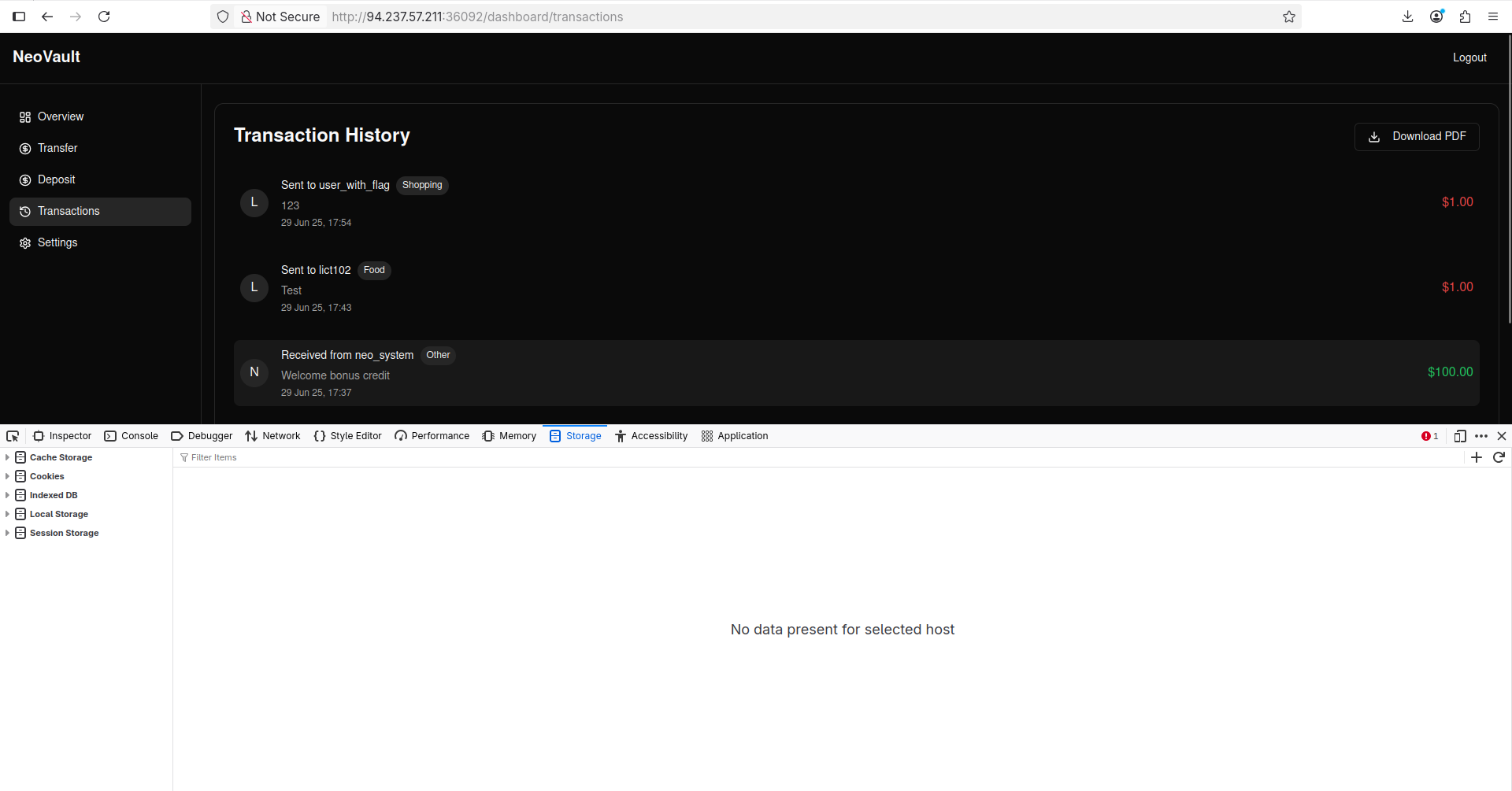Select Local Storage in the storage tree
This screenshot has height=791, width=1512.
point(59,514)
